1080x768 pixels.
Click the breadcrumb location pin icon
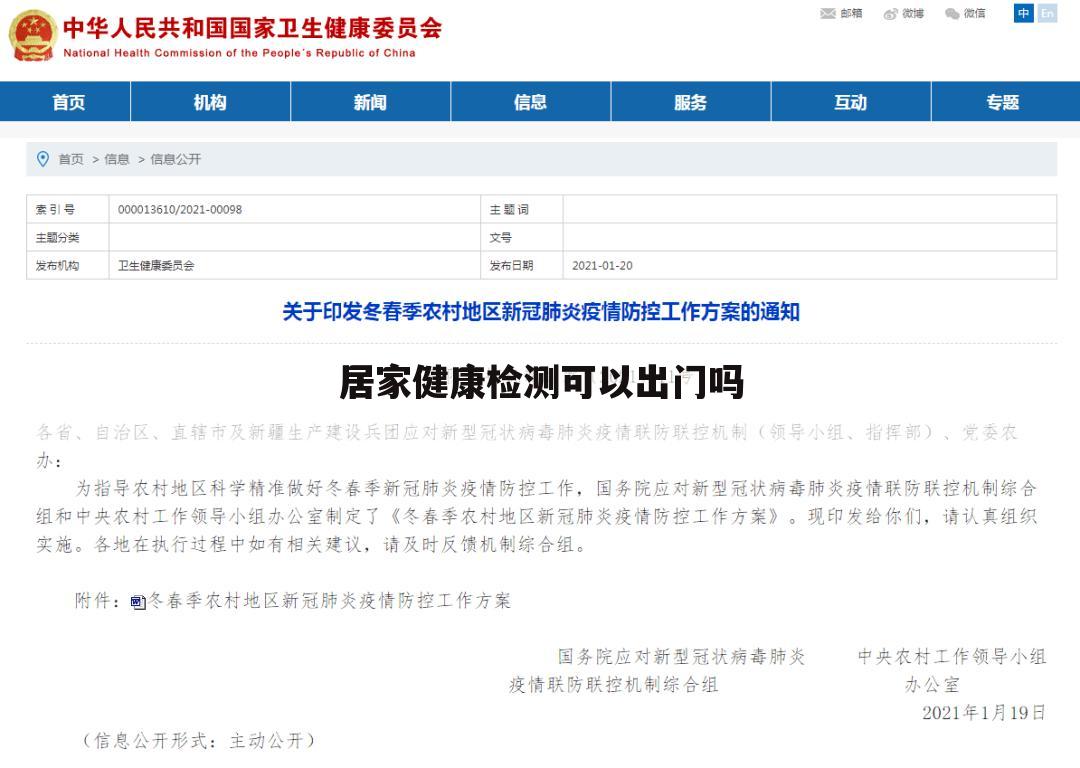(x=43, y=159)
